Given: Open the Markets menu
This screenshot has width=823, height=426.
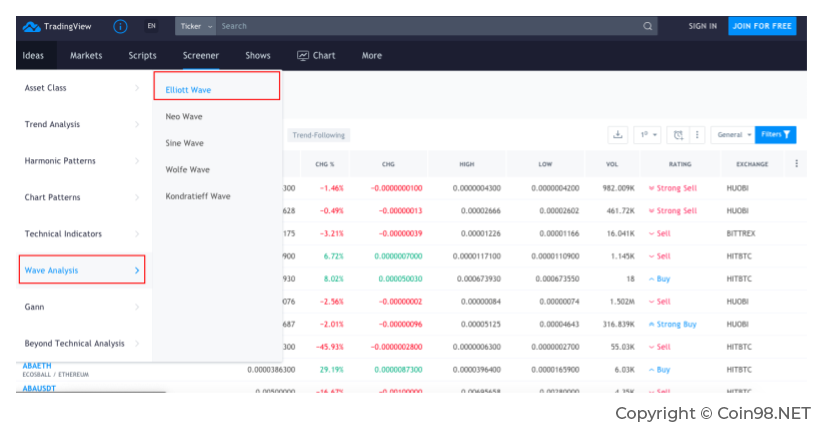Looking at the screenshot, I should (x=86, y=56).
